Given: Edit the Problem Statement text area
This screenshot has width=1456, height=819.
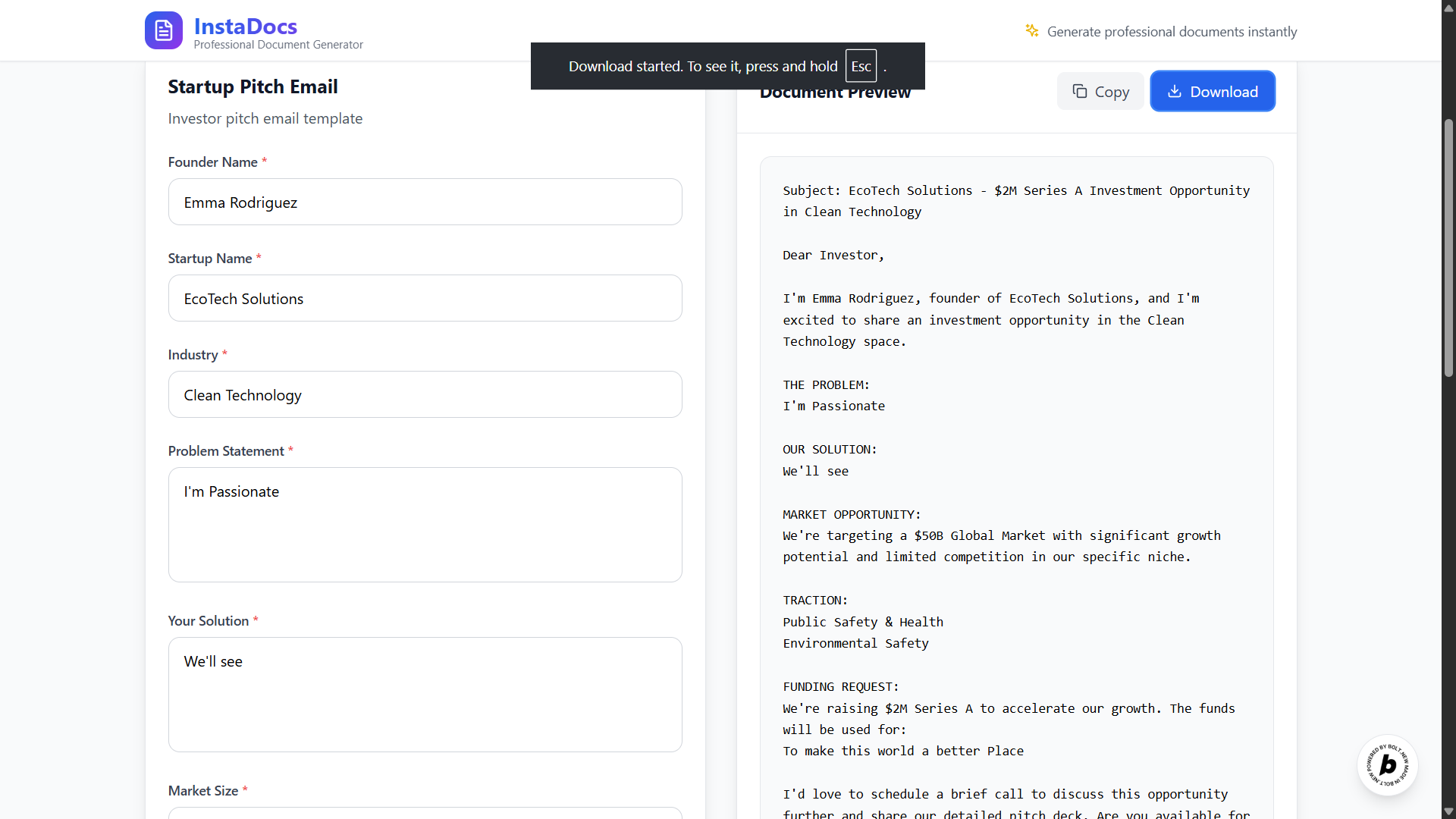Looking at the screenshot, I should [425, 525].
